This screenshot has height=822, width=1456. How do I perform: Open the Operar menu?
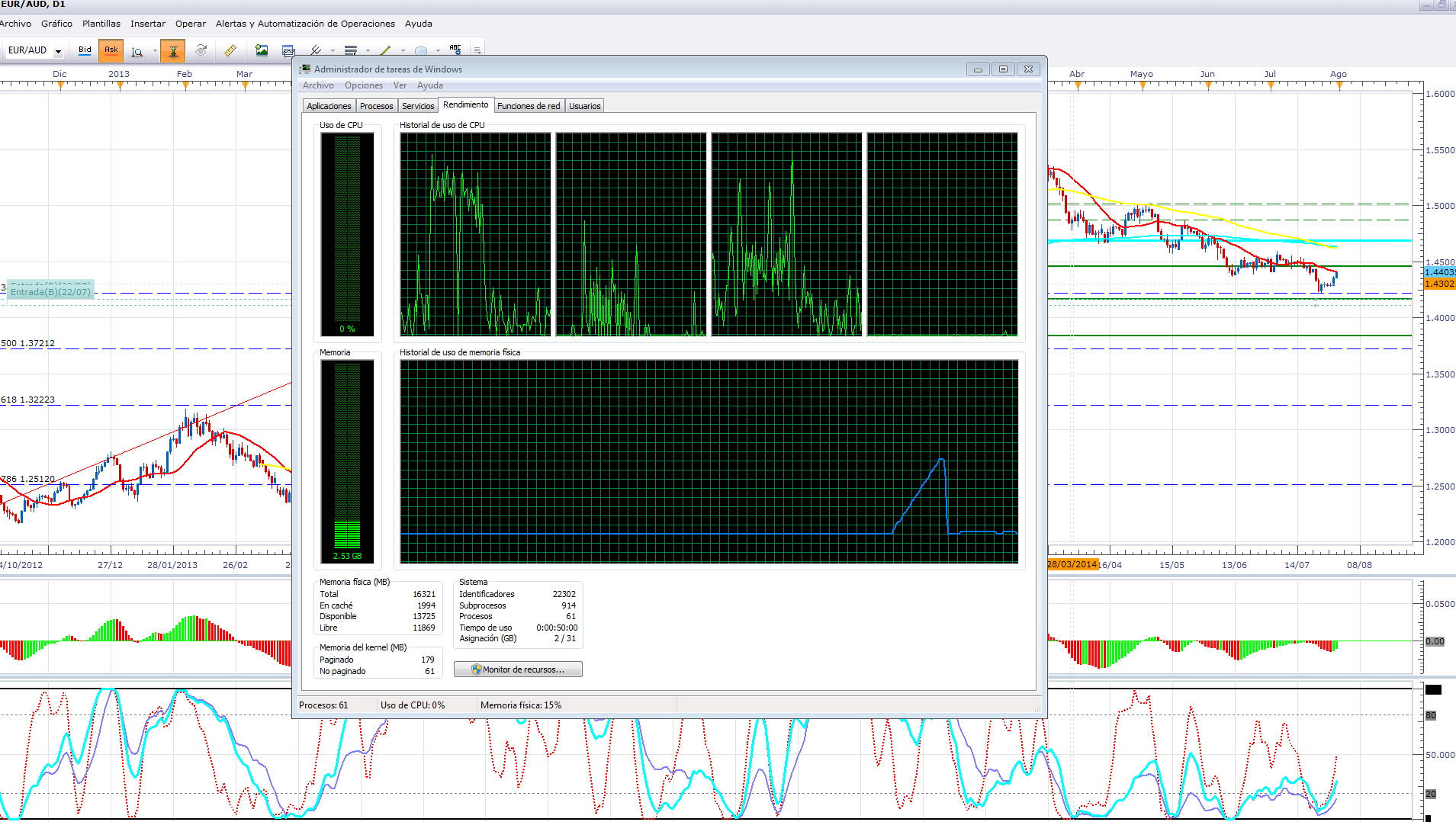click(x=191, y=24)
